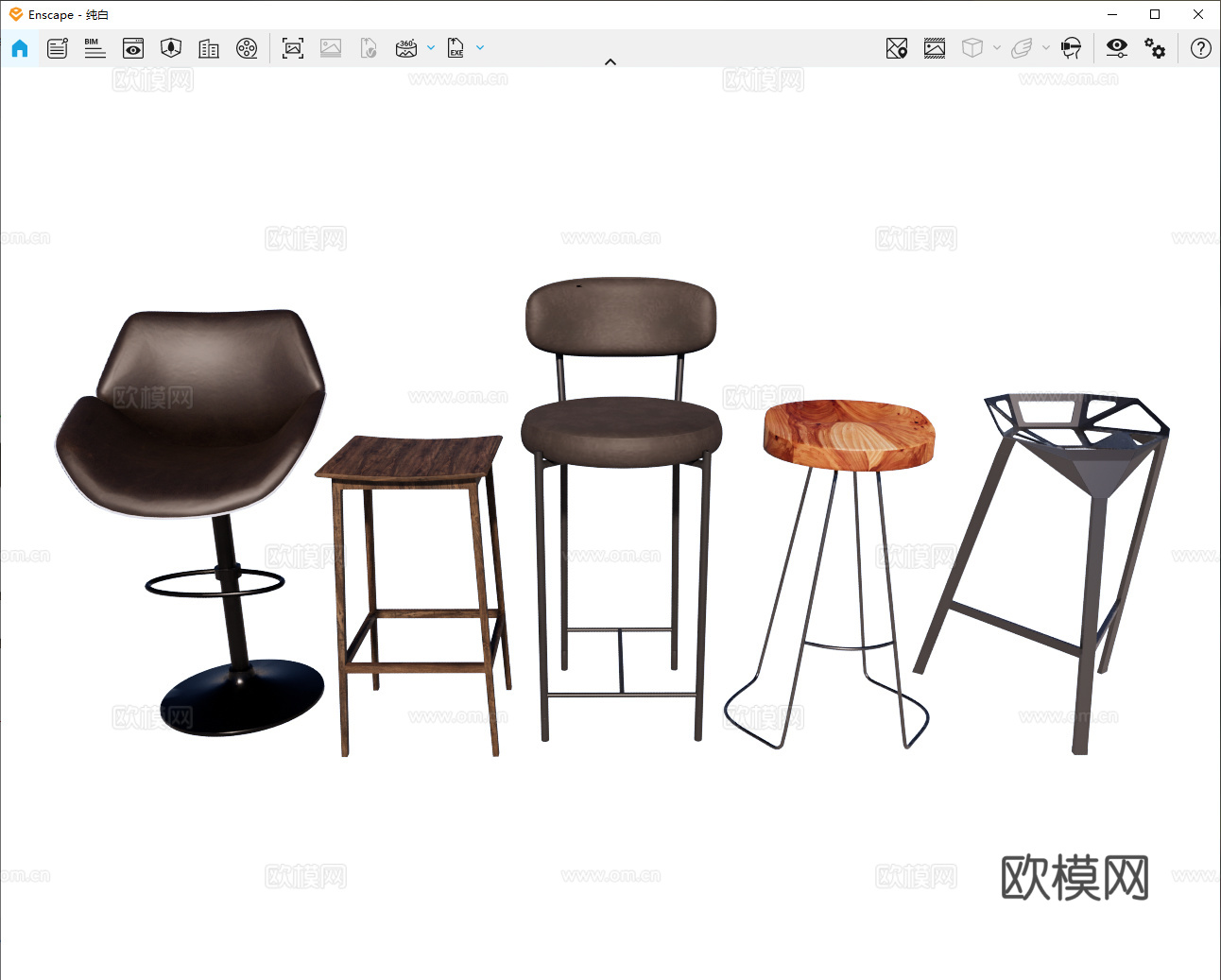
Task: Toggle the Safe Frame striped image icon
Action: pos(935,48)
